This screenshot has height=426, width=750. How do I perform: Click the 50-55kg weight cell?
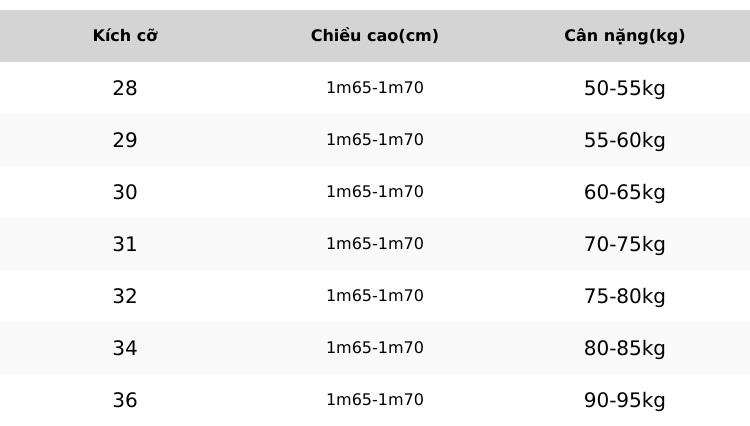point(625,88)
